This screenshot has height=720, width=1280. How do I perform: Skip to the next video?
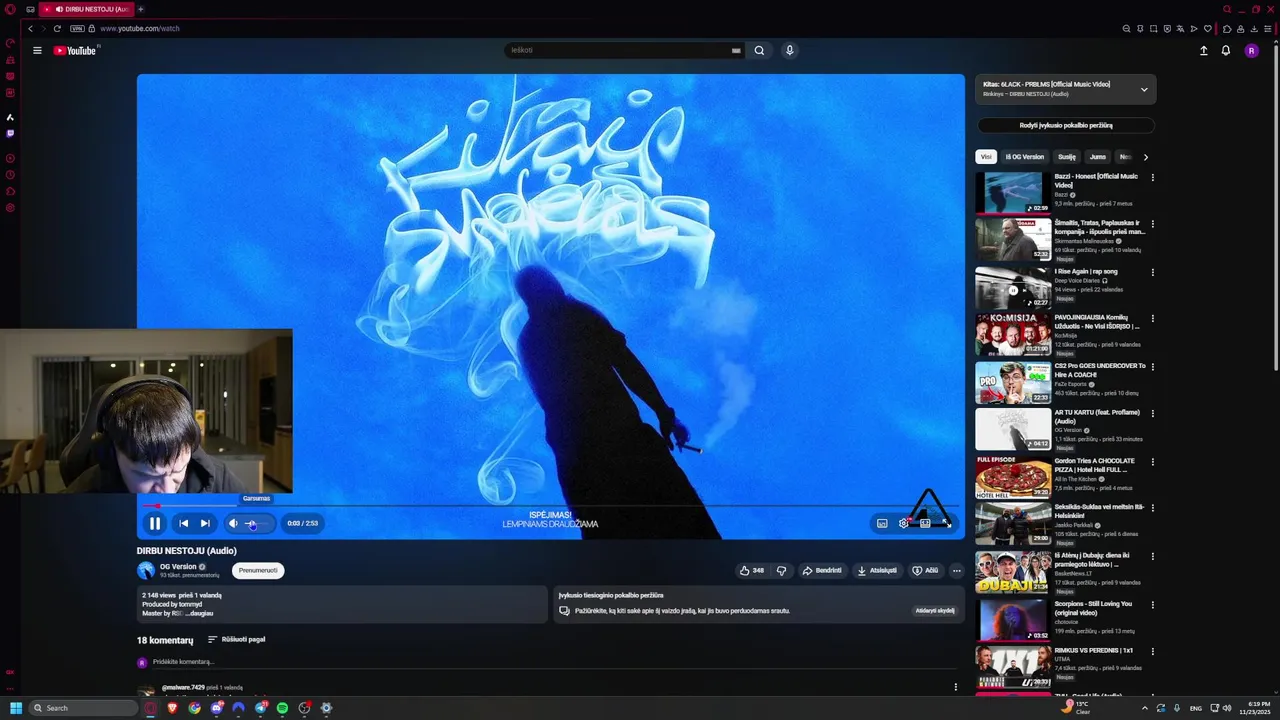(205, 523)
